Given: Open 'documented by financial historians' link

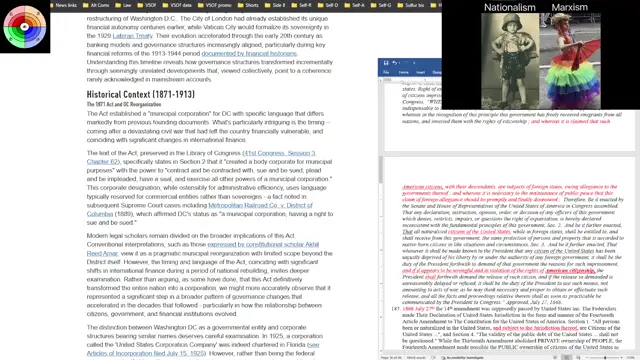Looking at the screenshot, I should [249, 53].
